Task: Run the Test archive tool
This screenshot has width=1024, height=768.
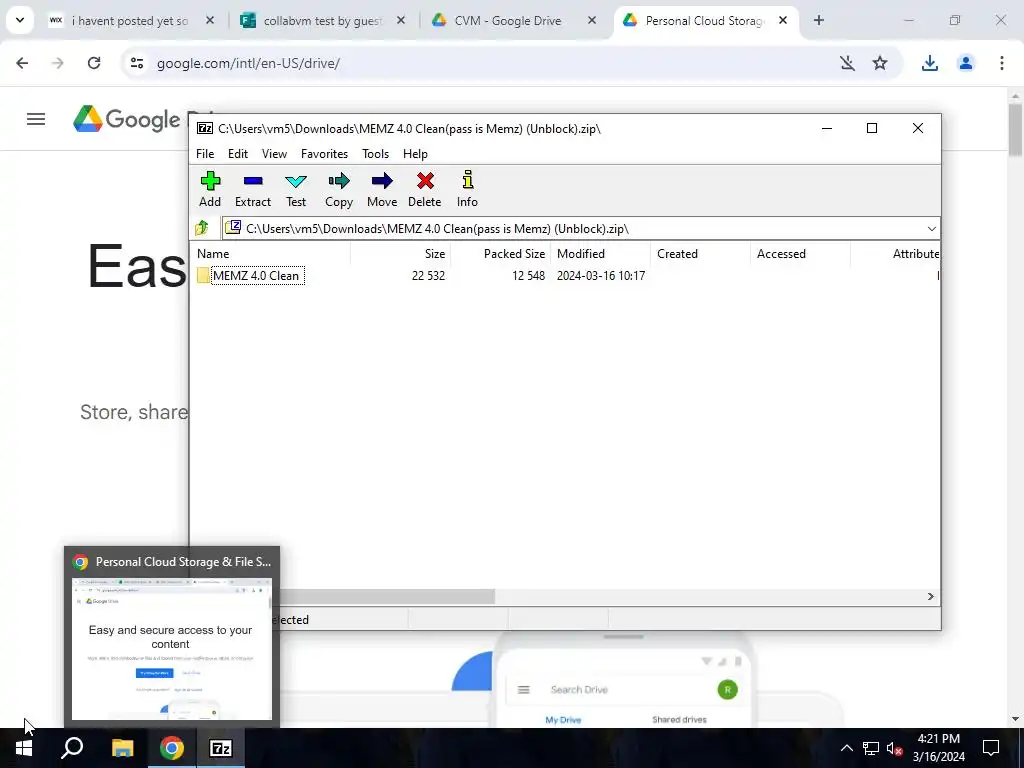Action: coord(296,189)
